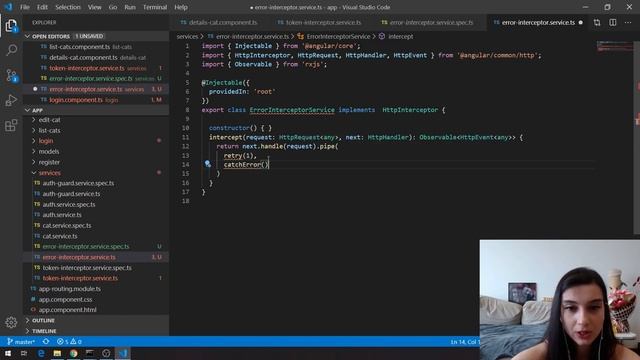Synchronize changes from the status bar
Screen dimensions: 640x360
[x=46, y=342]
